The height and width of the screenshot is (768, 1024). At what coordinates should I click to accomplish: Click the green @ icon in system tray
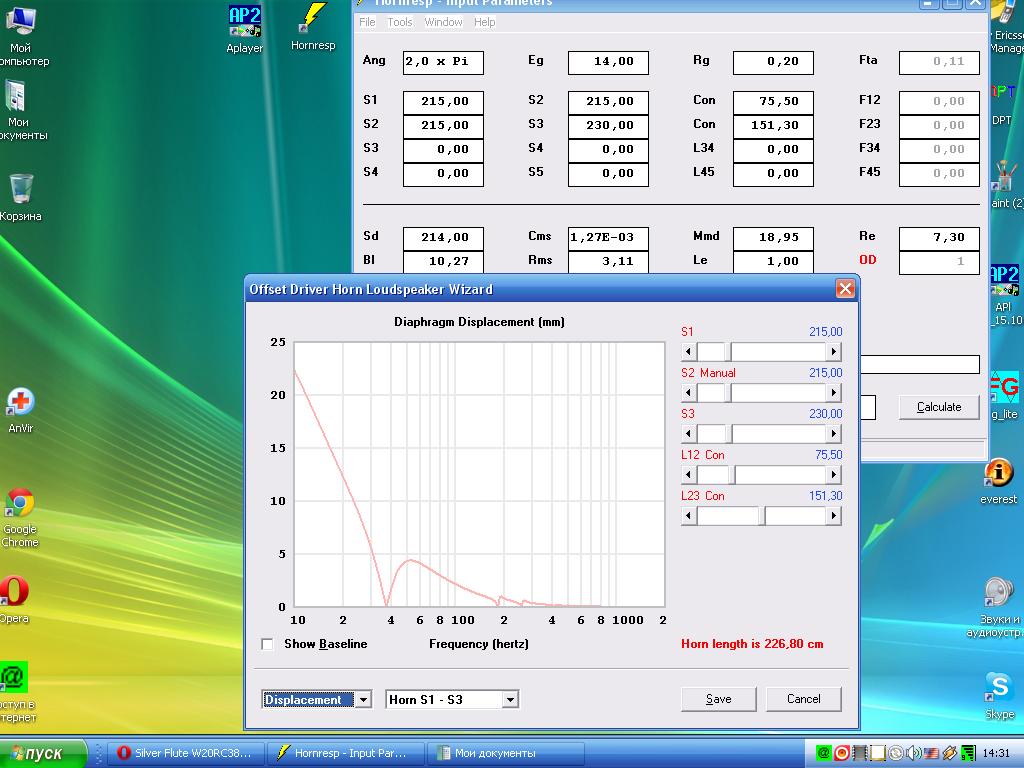[x=824, y=753]
